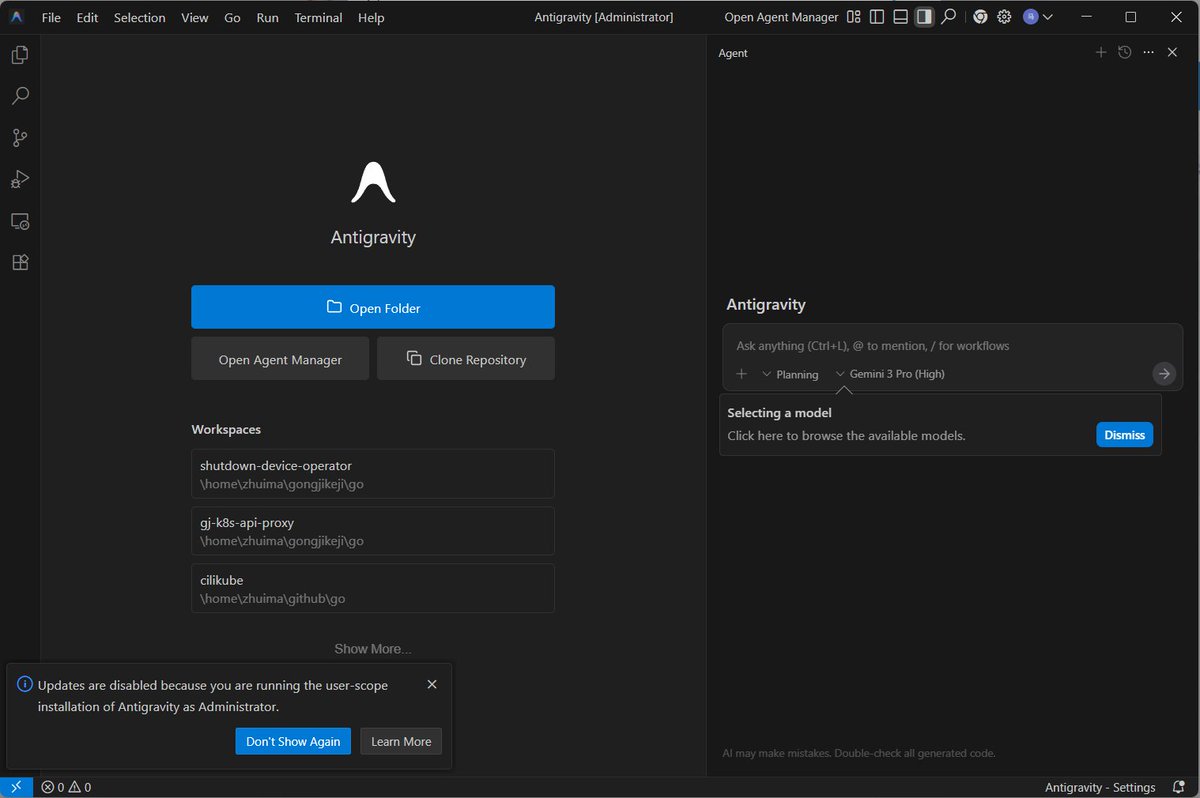The width and height of the screenshot is (1200, 798).
Task: Open notifications bell in status bar
Action: tap(1178, 787)
